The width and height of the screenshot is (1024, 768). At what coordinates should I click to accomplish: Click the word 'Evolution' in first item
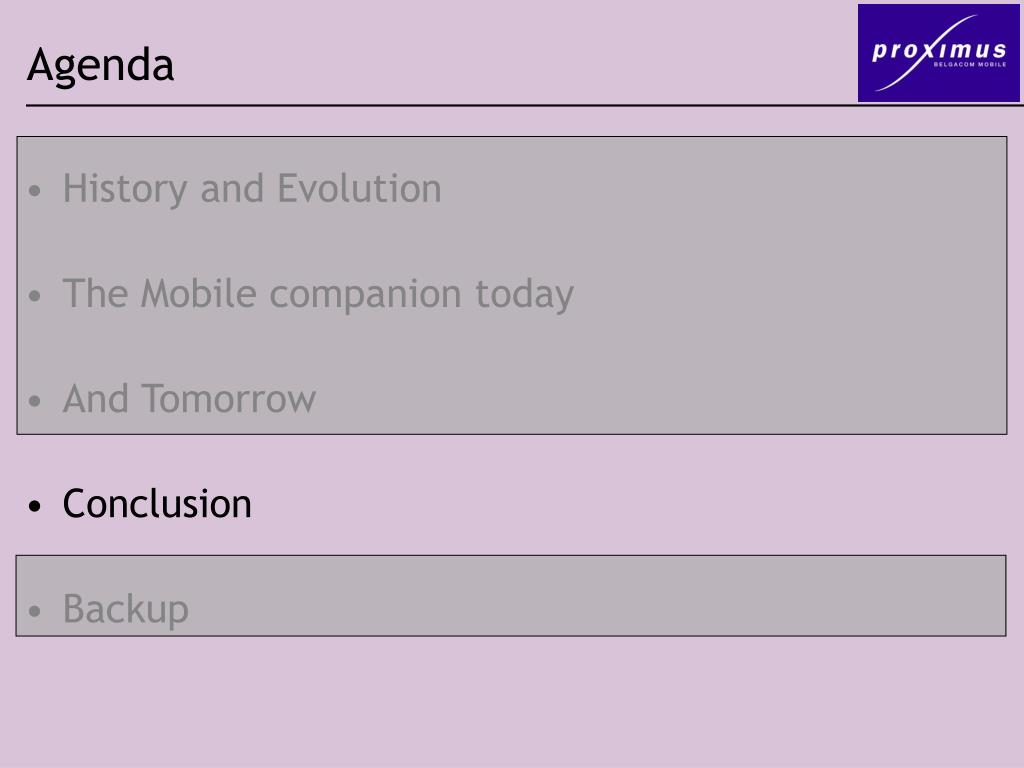(x=360, y=189)
